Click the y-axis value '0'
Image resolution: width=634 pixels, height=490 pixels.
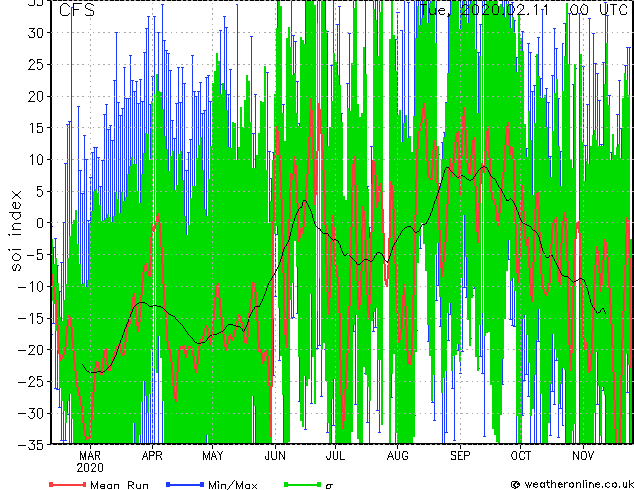[x=39, y=223]
